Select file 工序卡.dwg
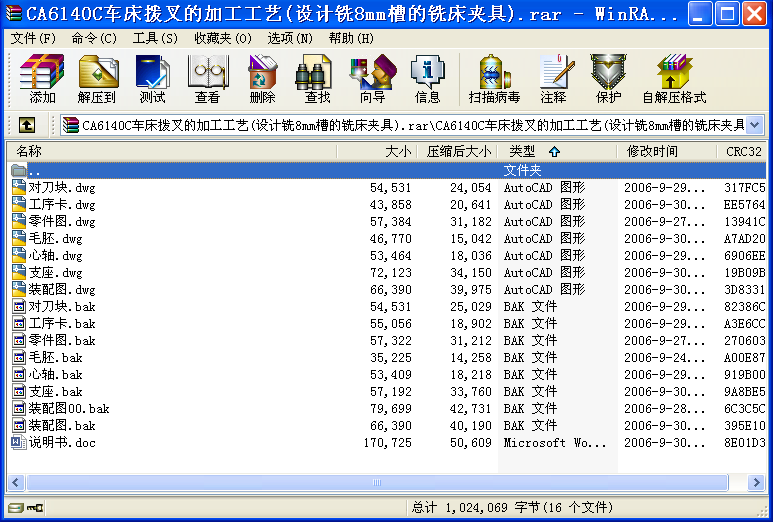Viewport: 773px width, 522px height. pos(62,204)
